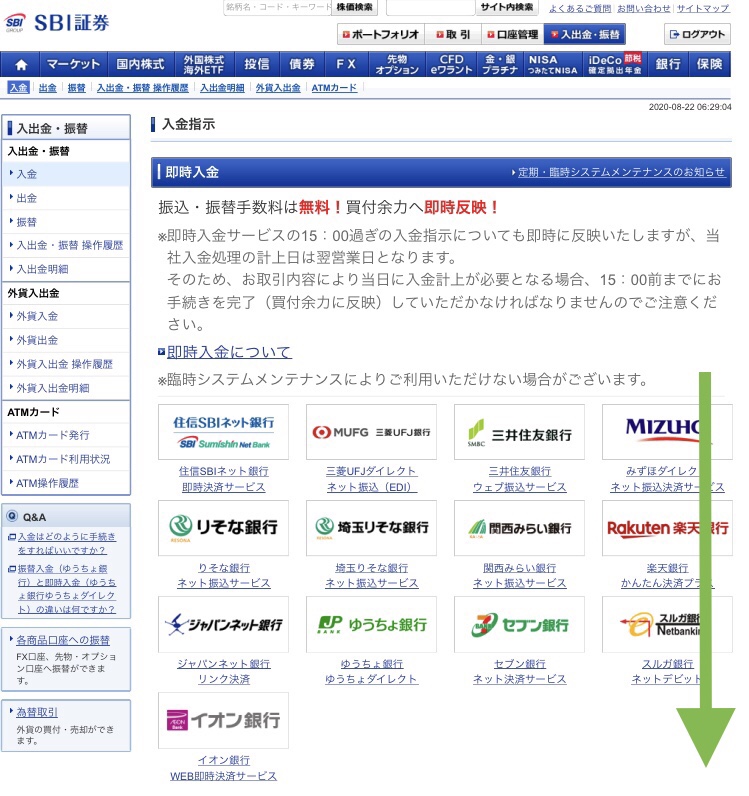Select CFD eワラント menu item

coord(451,64)
